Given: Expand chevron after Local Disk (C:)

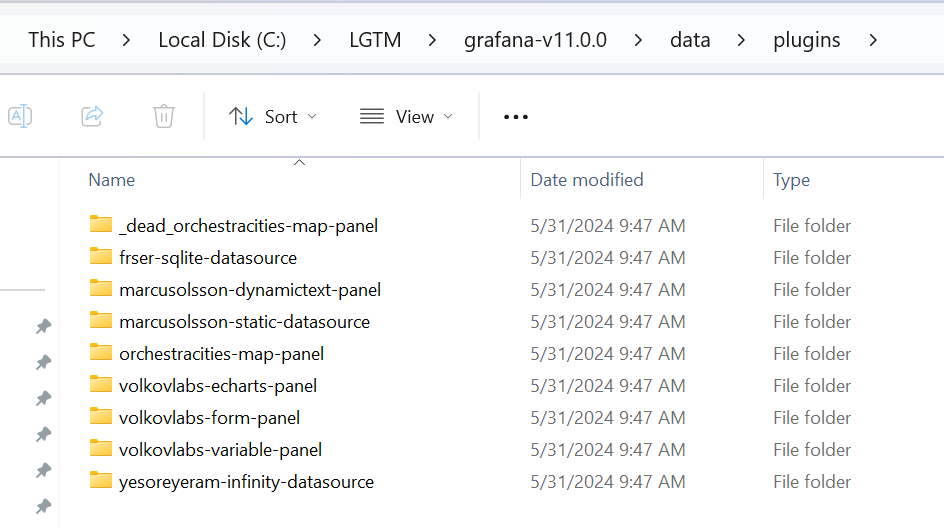Looking at the screenshot, I should pos(317,40).
